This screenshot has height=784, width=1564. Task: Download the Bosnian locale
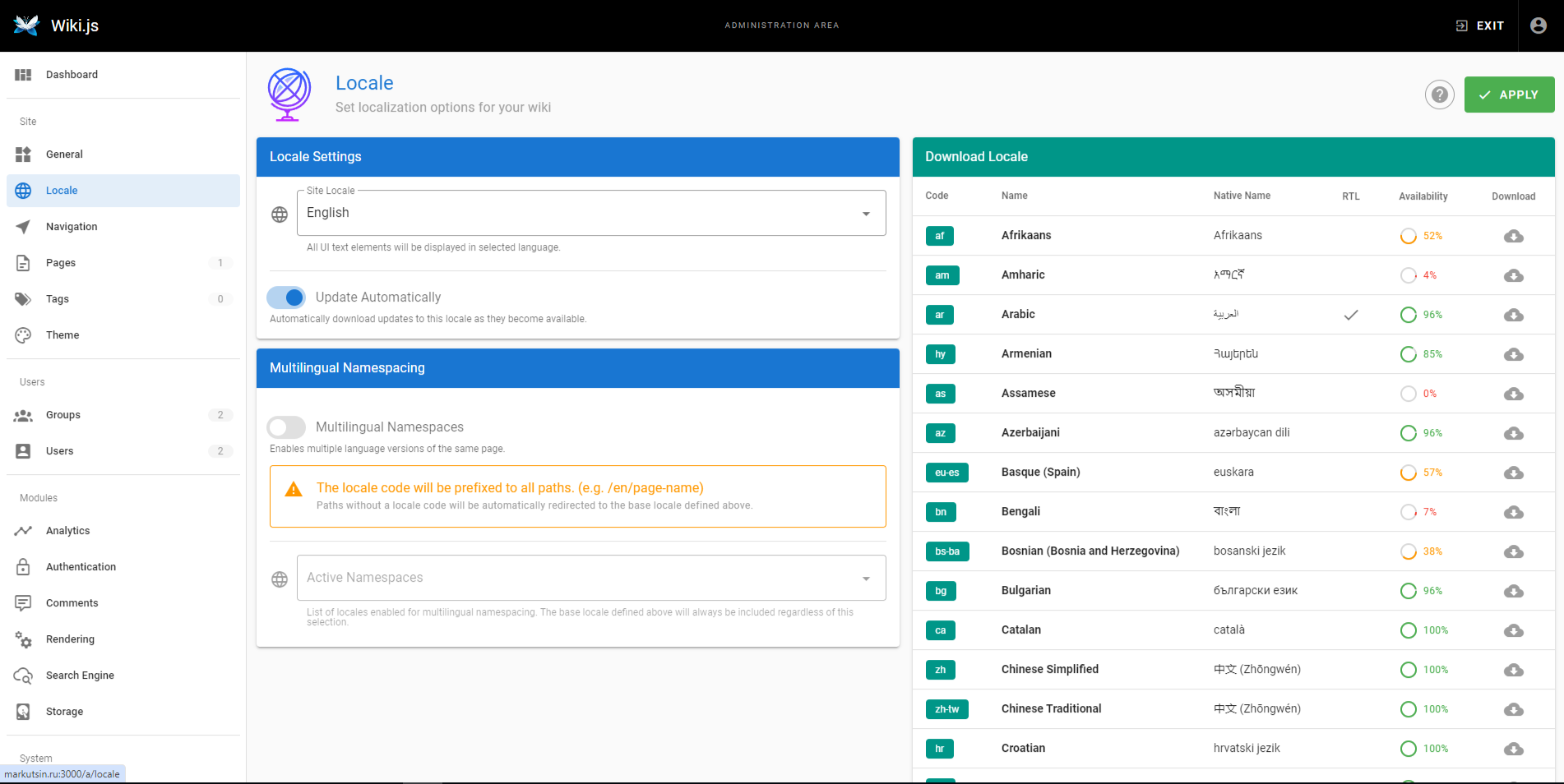coord(1514,551)
